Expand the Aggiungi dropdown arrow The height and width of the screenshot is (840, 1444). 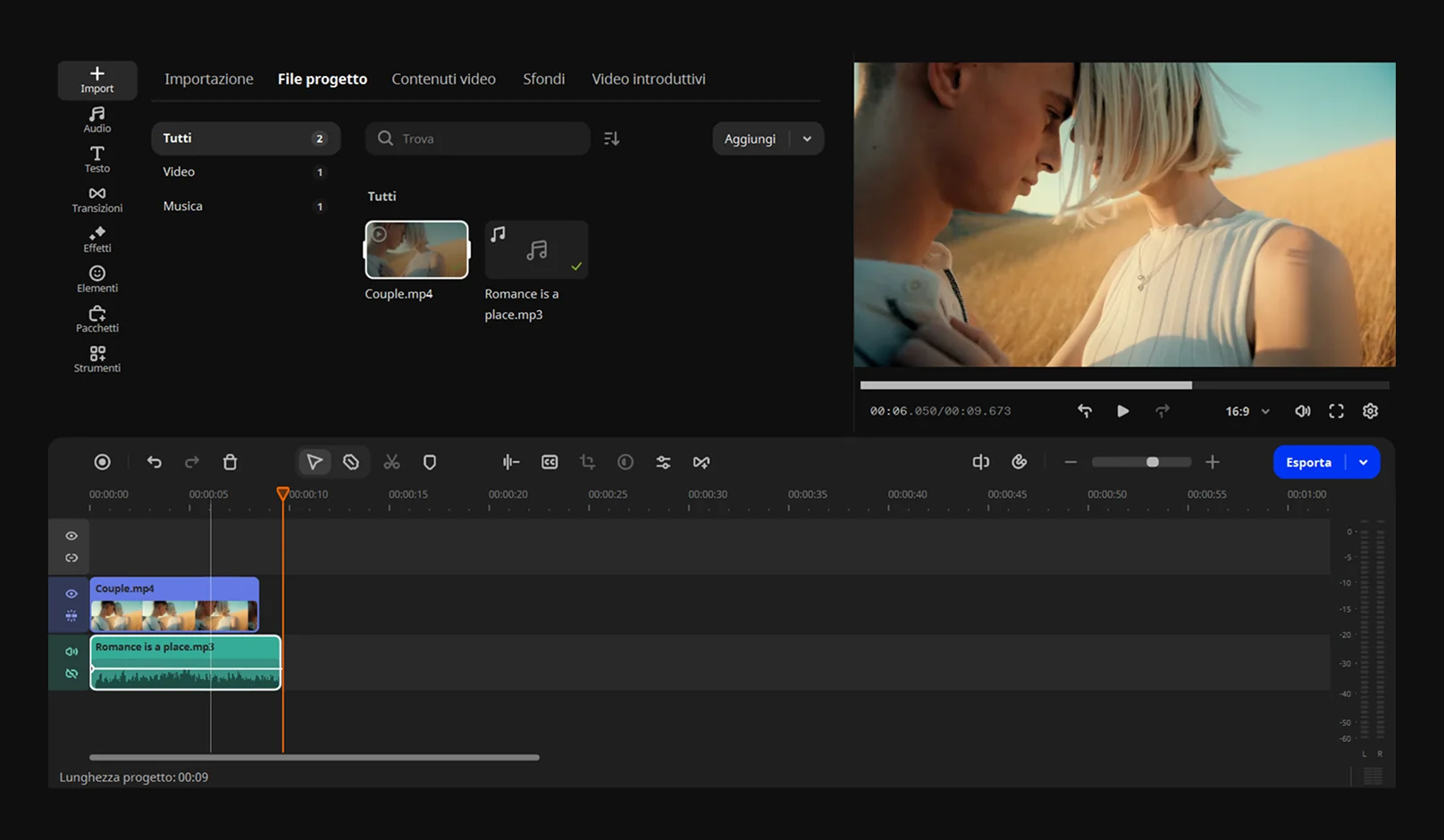(x=807, y=139)
